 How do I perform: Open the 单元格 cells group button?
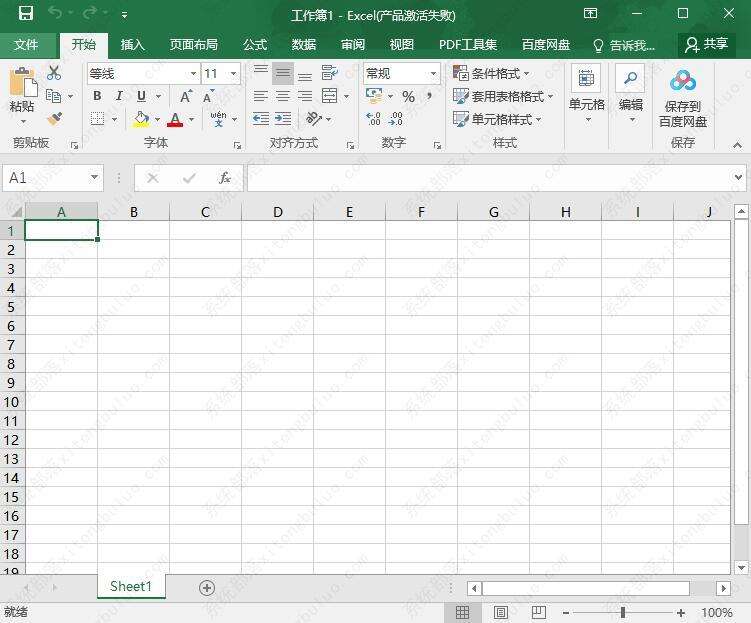[x=587, y=94]
